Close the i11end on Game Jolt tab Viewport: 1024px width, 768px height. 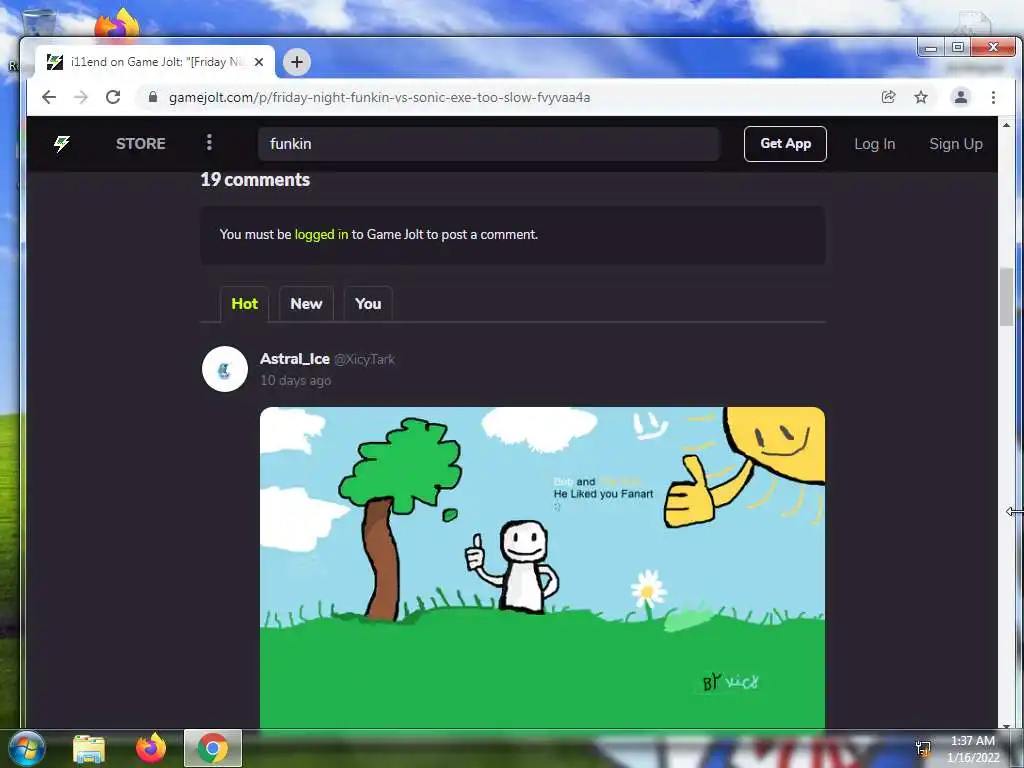[x=259, y=62]
